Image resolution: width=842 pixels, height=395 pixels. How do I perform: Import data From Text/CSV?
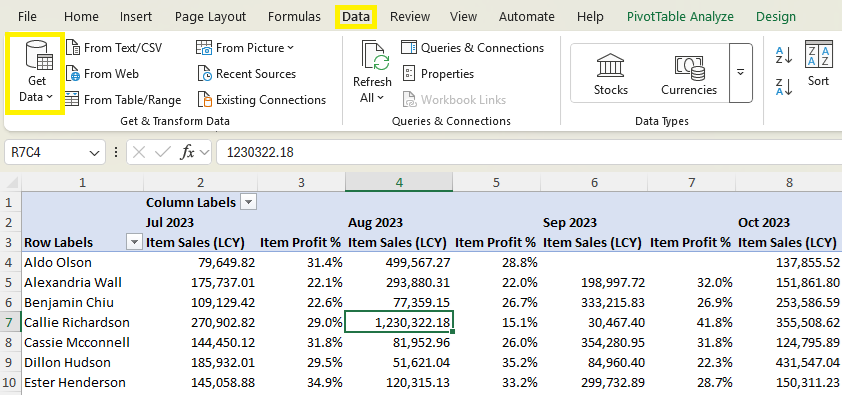click(113, 48)
